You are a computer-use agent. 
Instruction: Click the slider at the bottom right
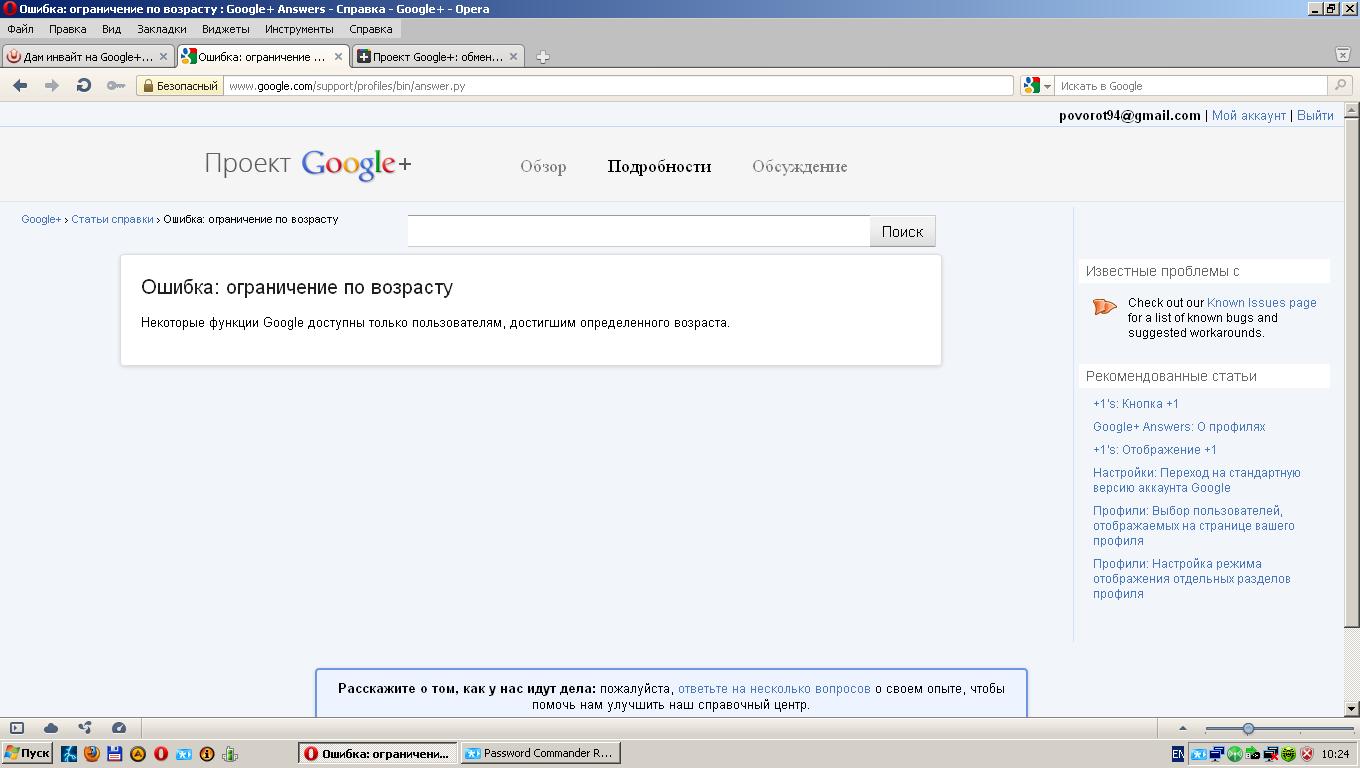(1250, 728)
